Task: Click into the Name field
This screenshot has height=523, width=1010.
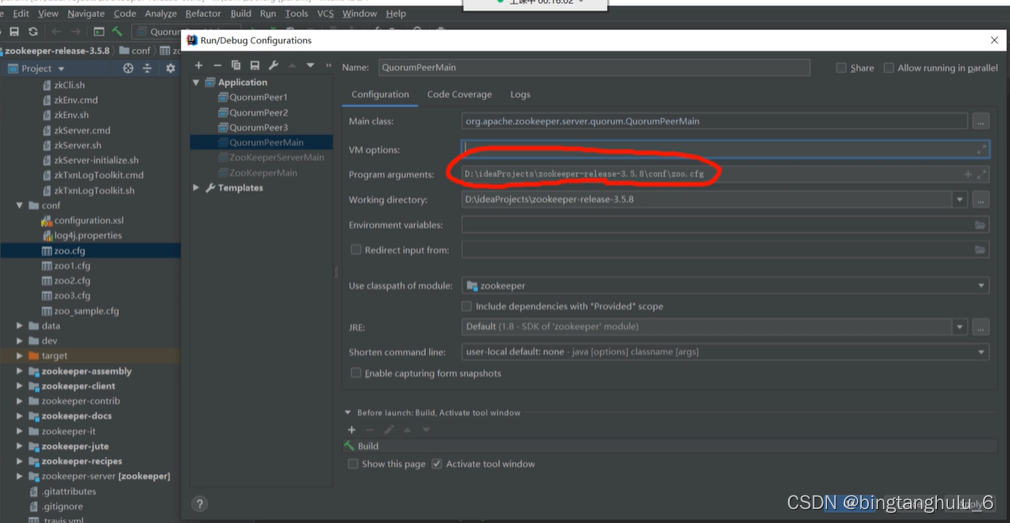Action: (x=594, y=68)
